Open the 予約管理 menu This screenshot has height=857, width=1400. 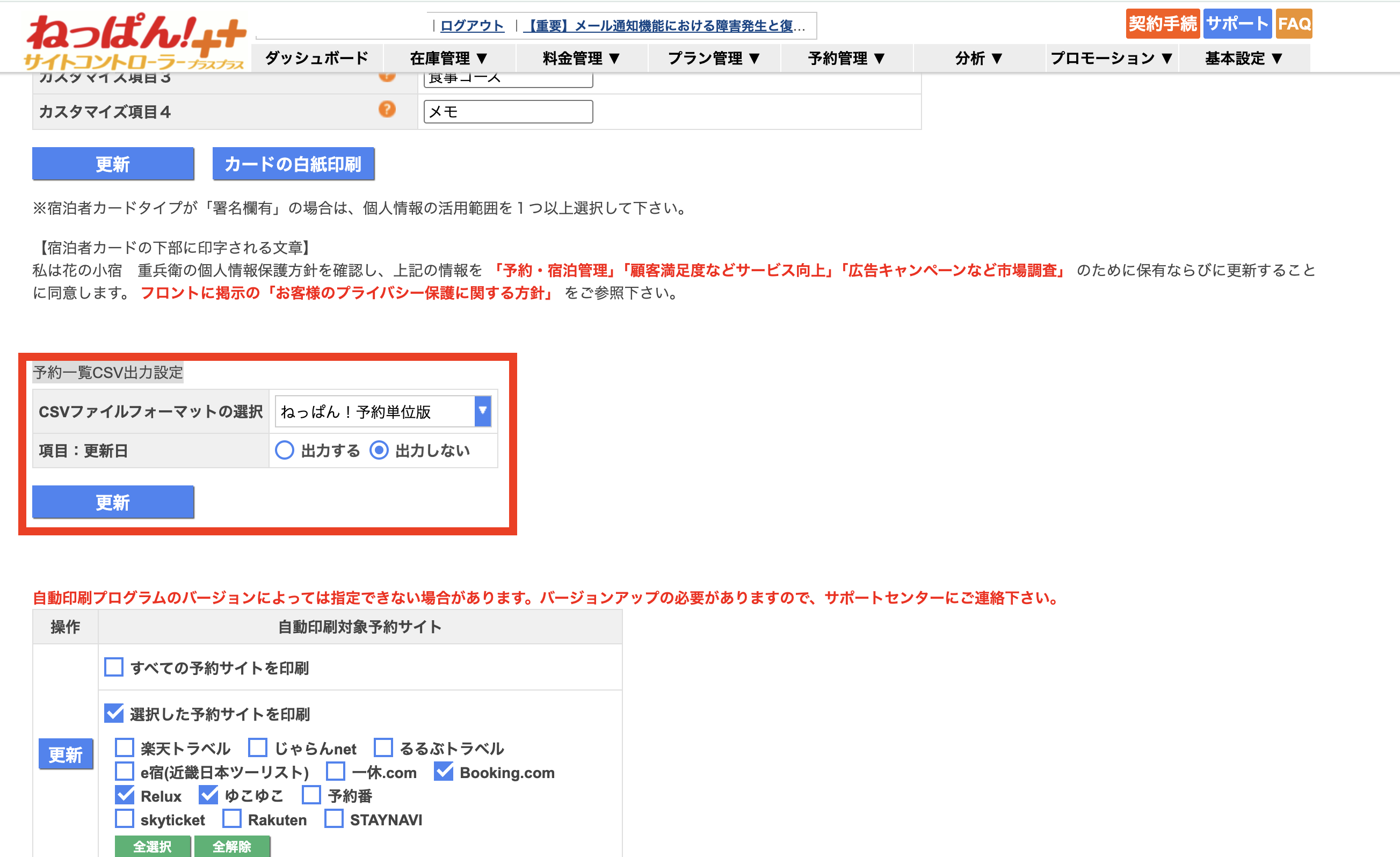point(846,58)
